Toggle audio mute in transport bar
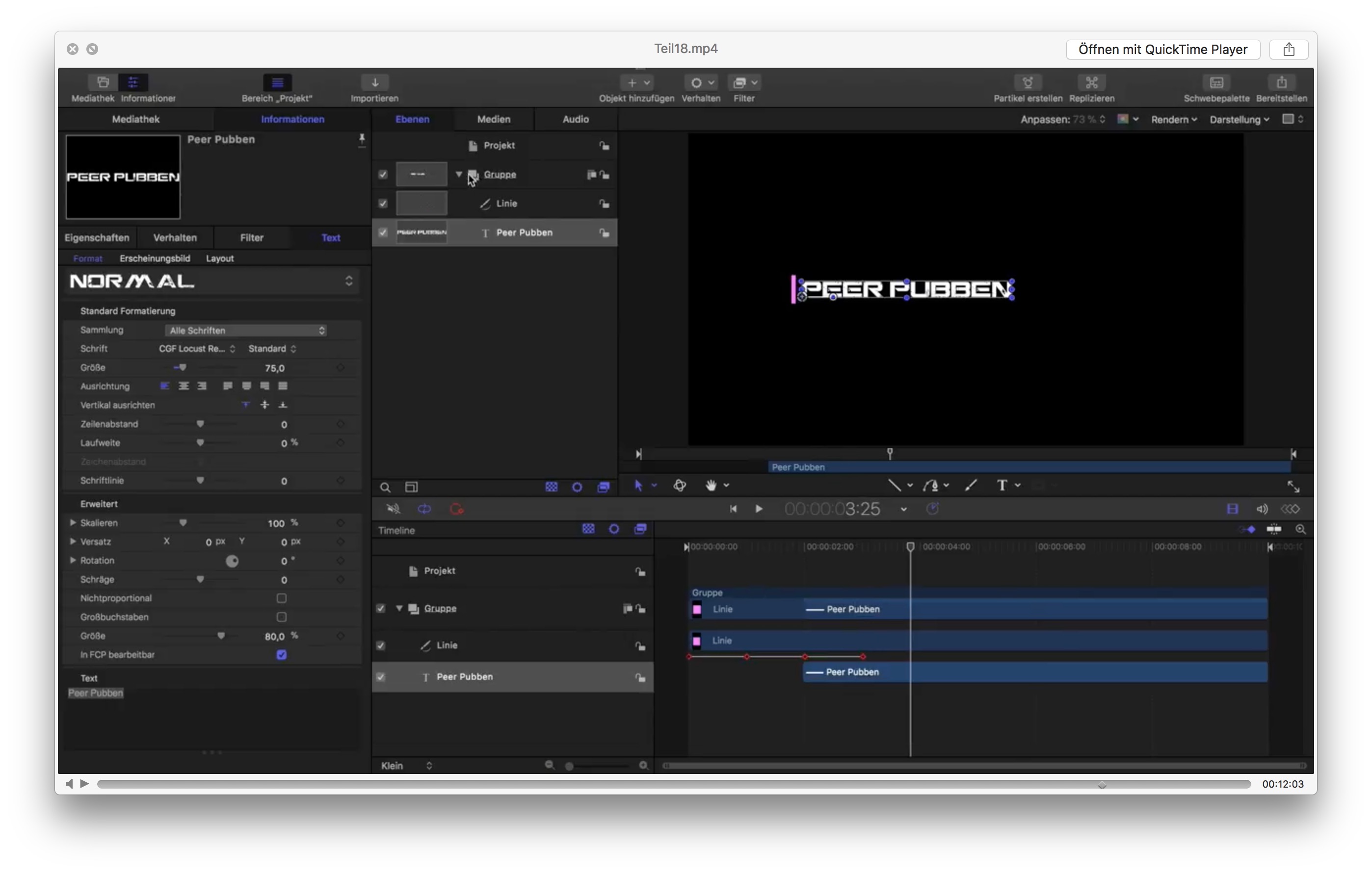Image resolution: width=1372 pixels, height=873 pixels. (393, 509)
